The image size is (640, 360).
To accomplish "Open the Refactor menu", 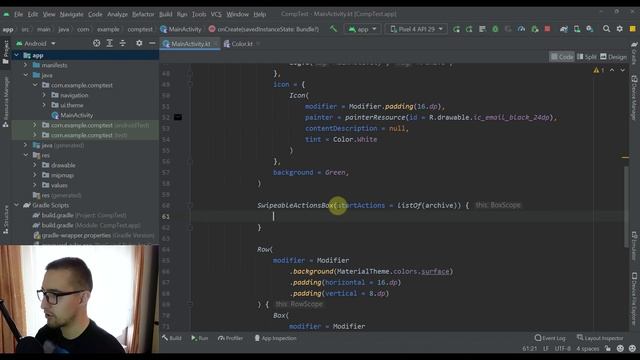I will pyautogui.click(x=143, y=14).
